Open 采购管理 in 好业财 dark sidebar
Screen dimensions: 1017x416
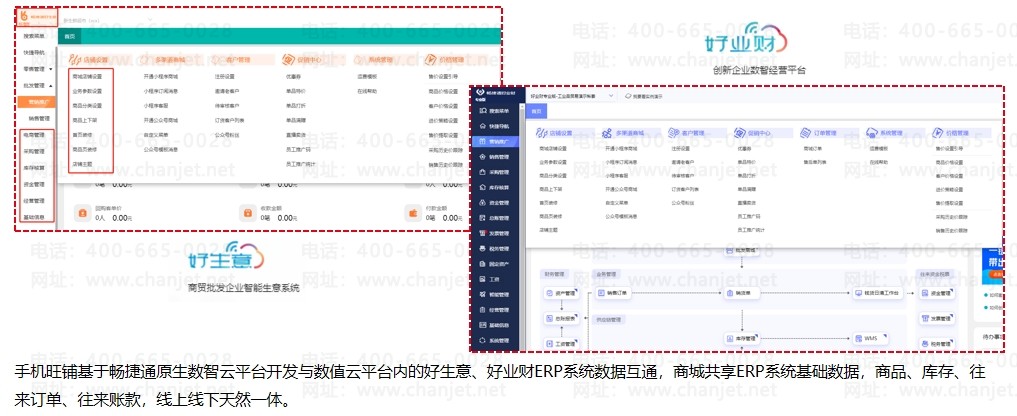point(494,172)
